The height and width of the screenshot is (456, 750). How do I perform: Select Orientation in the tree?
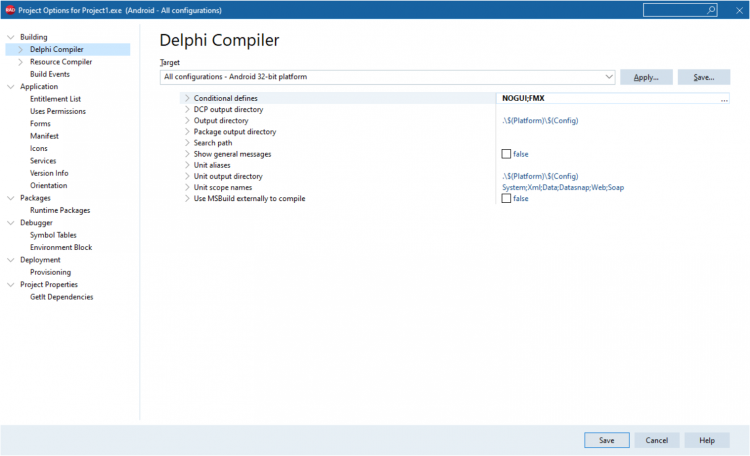(48, 186)
